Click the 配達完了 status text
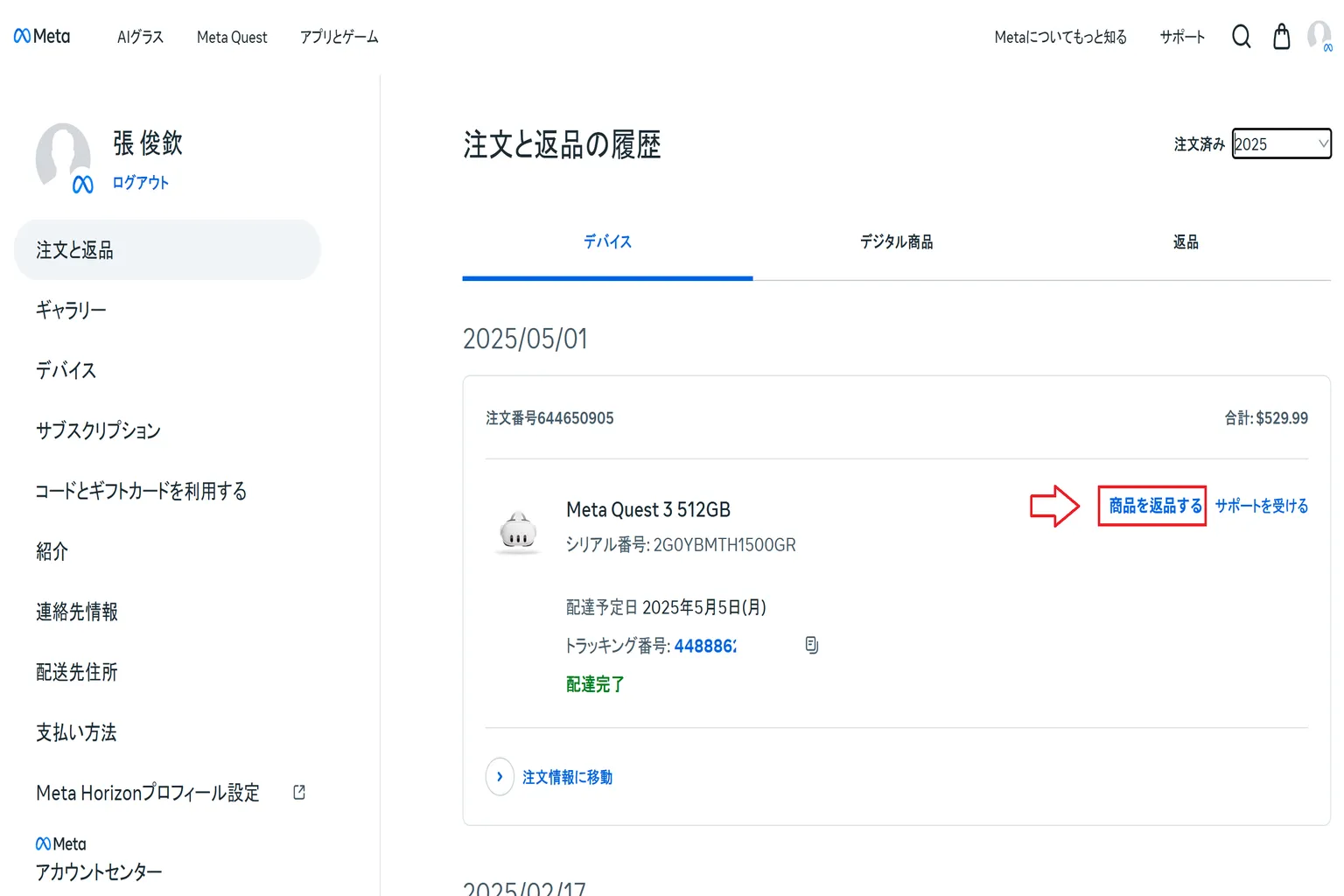The height and width of the screenshot is (896, 1344). [595, 684]
